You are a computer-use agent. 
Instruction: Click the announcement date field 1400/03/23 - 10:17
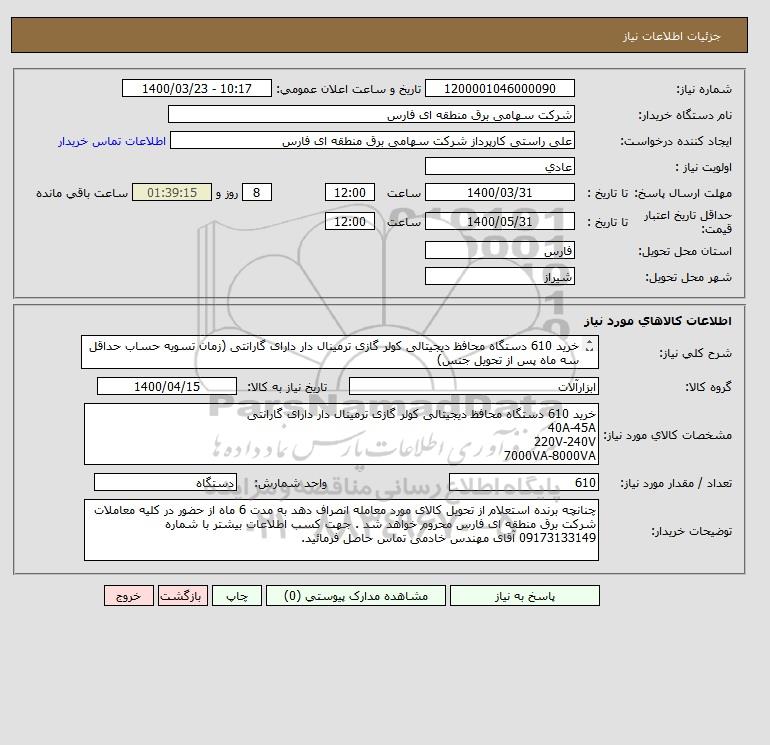point(196,88)
